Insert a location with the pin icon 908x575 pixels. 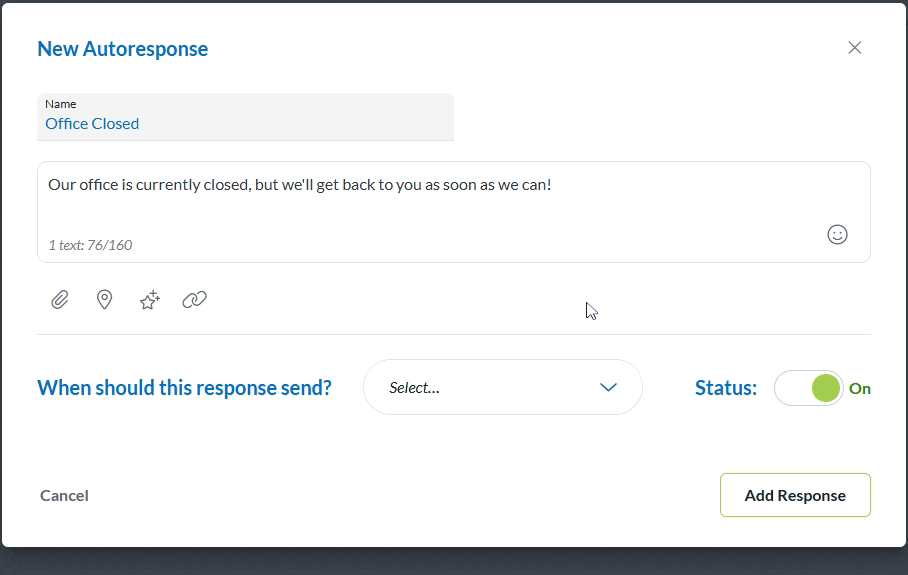tap(104, 299)
